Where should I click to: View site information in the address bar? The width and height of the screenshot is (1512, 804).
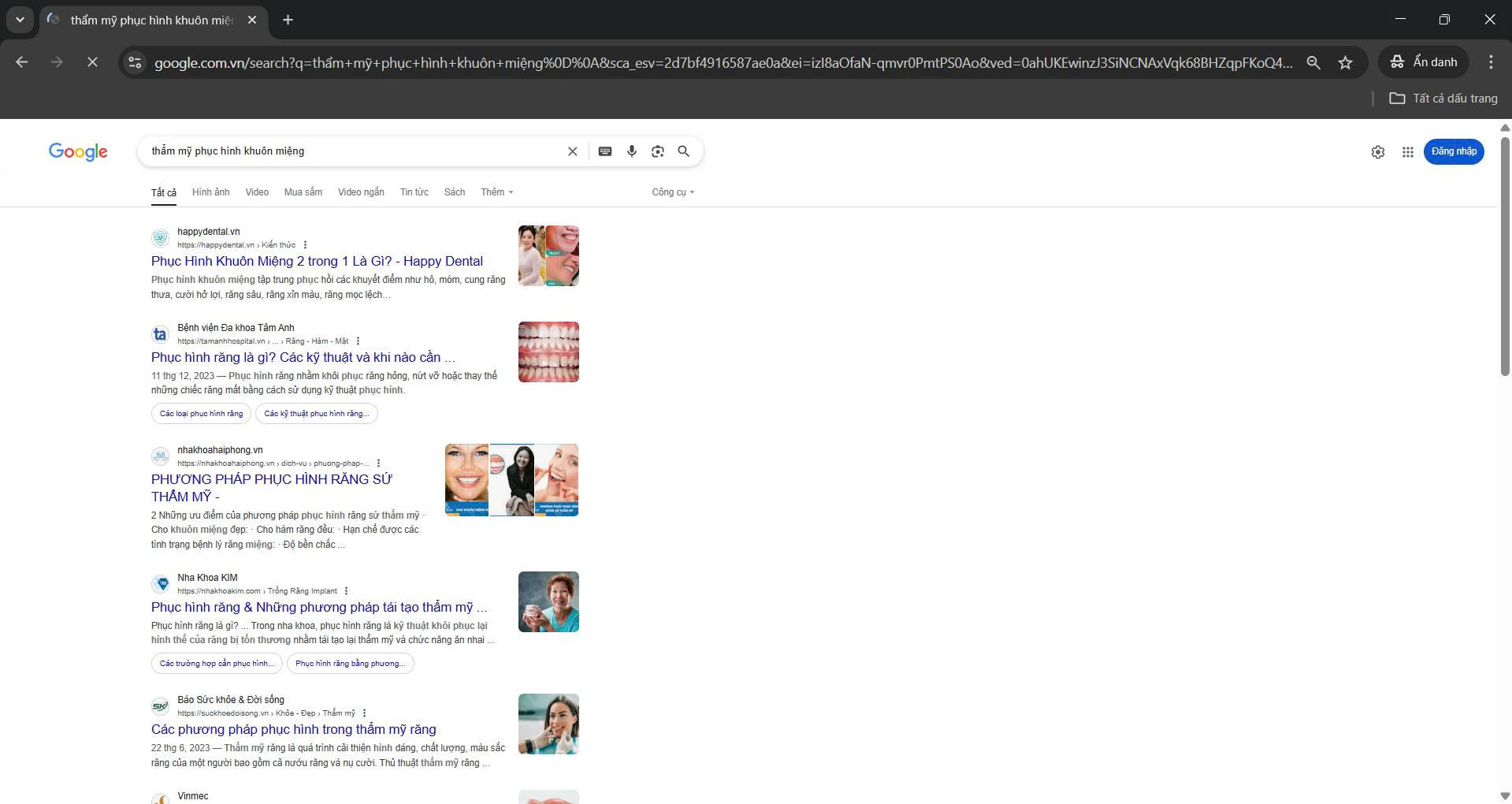[x=135, y=62]
